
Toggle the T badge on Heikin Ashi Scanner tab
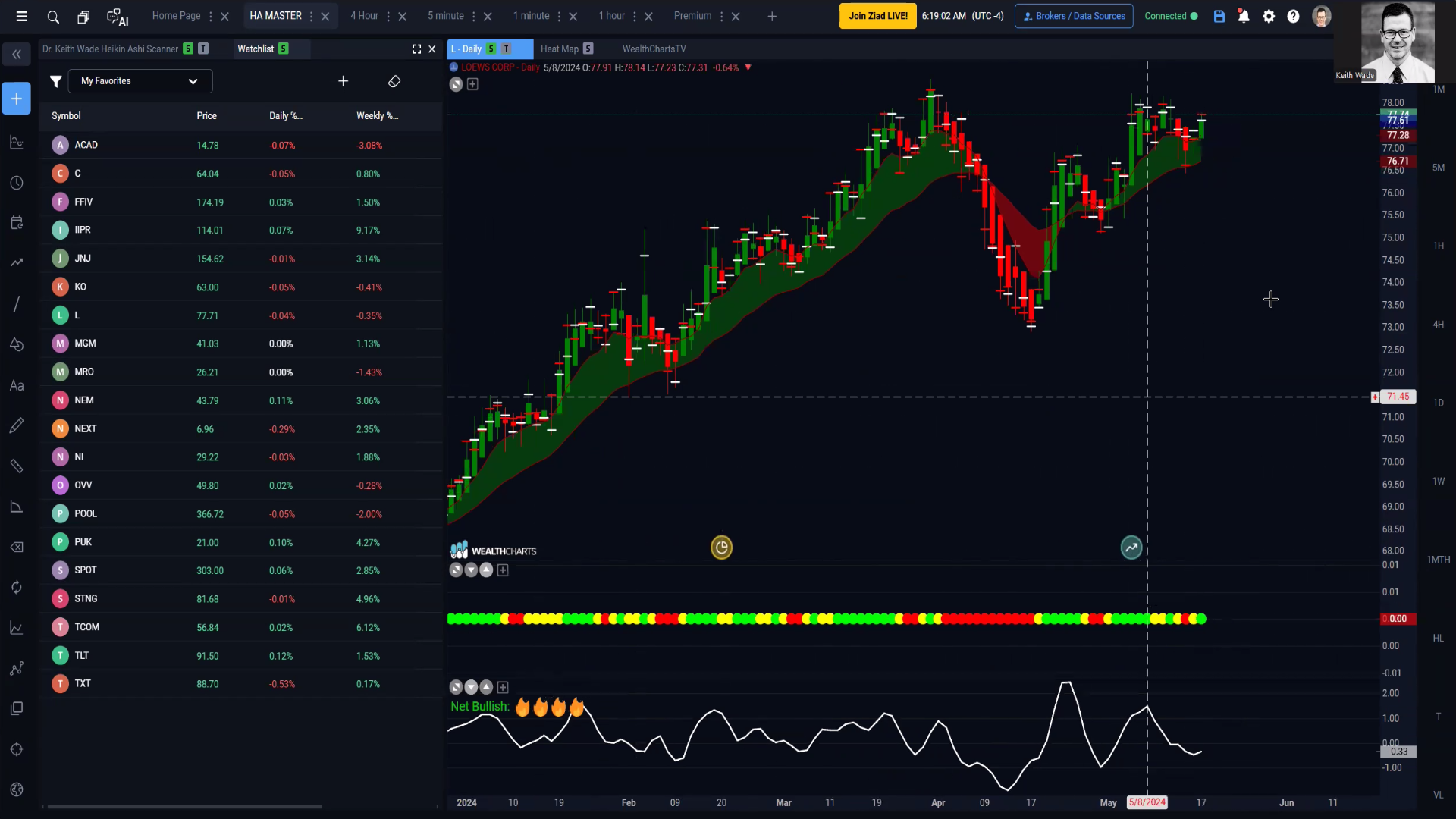coord(203,49)
